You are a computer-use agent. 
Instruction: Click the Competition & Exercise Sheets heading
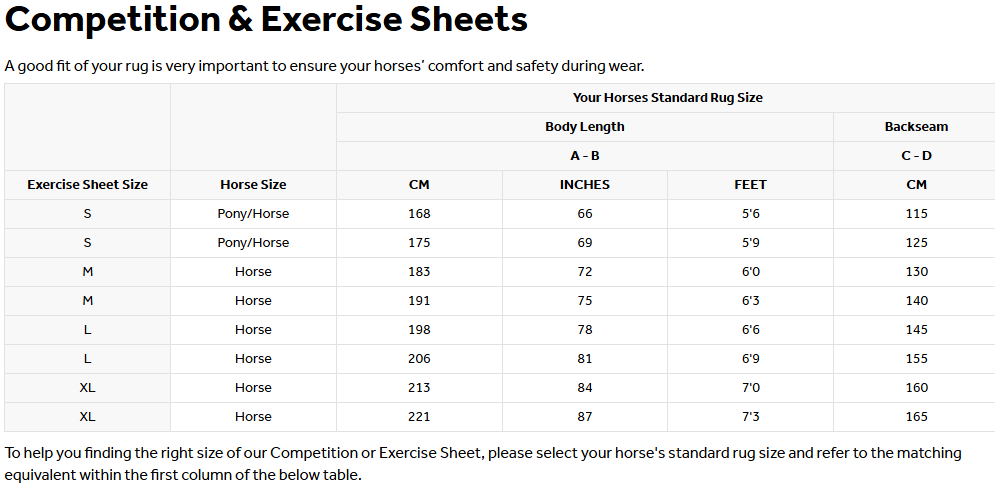[x=266, y=19]
